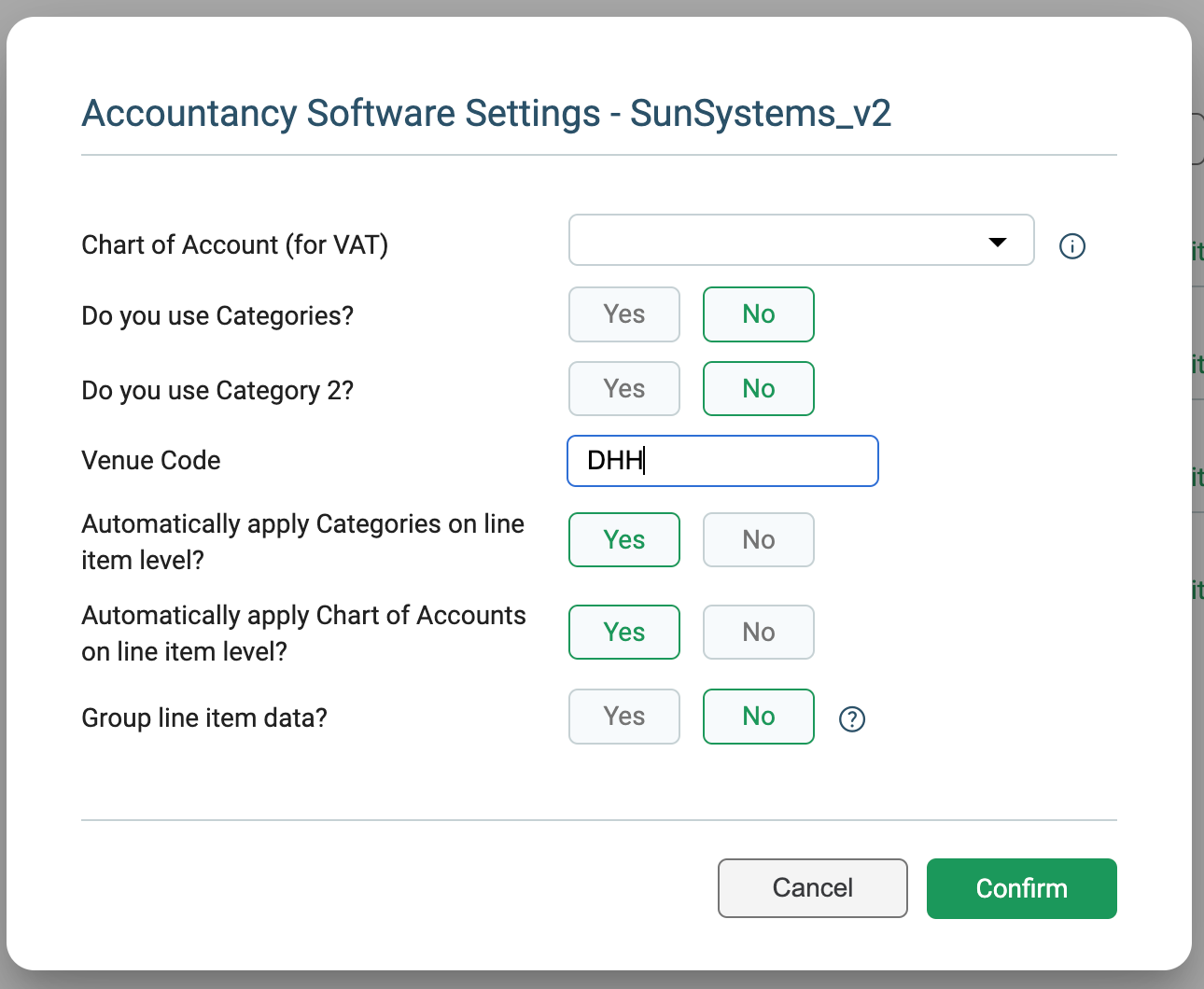
Task: Select No for Do you use Categories
Action: pyautogui.click(x=759, y=314)
